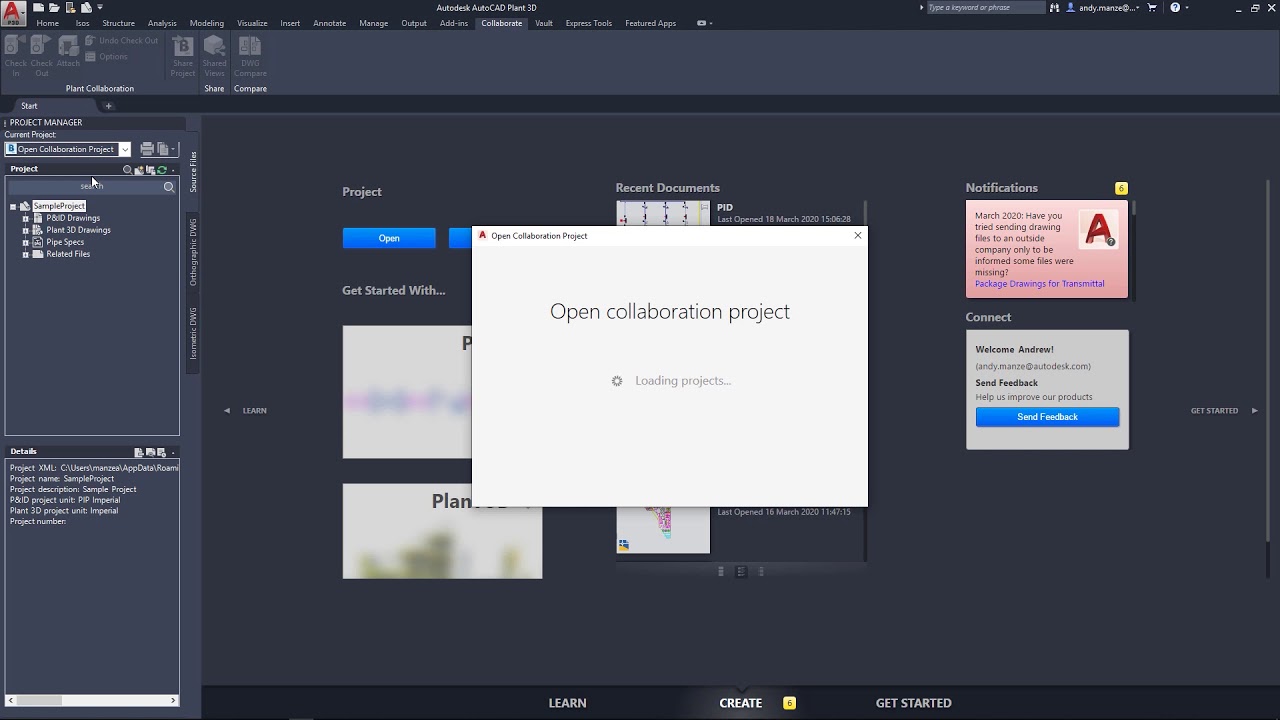Switch to the Vault ribbon tab

coord(544,23)
